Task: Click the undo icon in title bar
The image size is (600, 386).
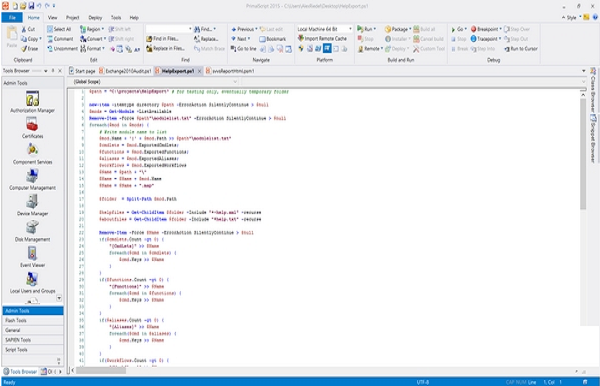Action: click(x=39, y=6)
